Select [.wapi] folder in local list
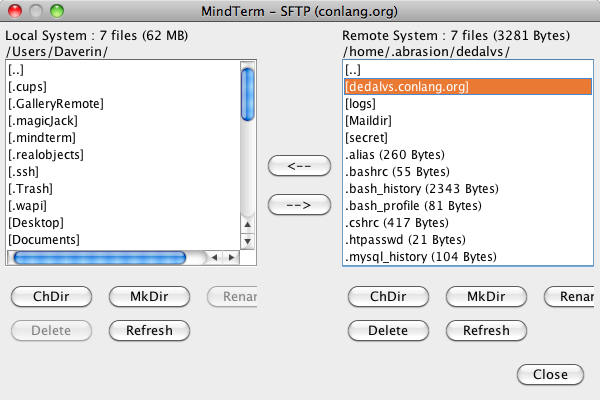Image resolution: width=600 pixels, height=400 pixels. click(x=124, y=206)
